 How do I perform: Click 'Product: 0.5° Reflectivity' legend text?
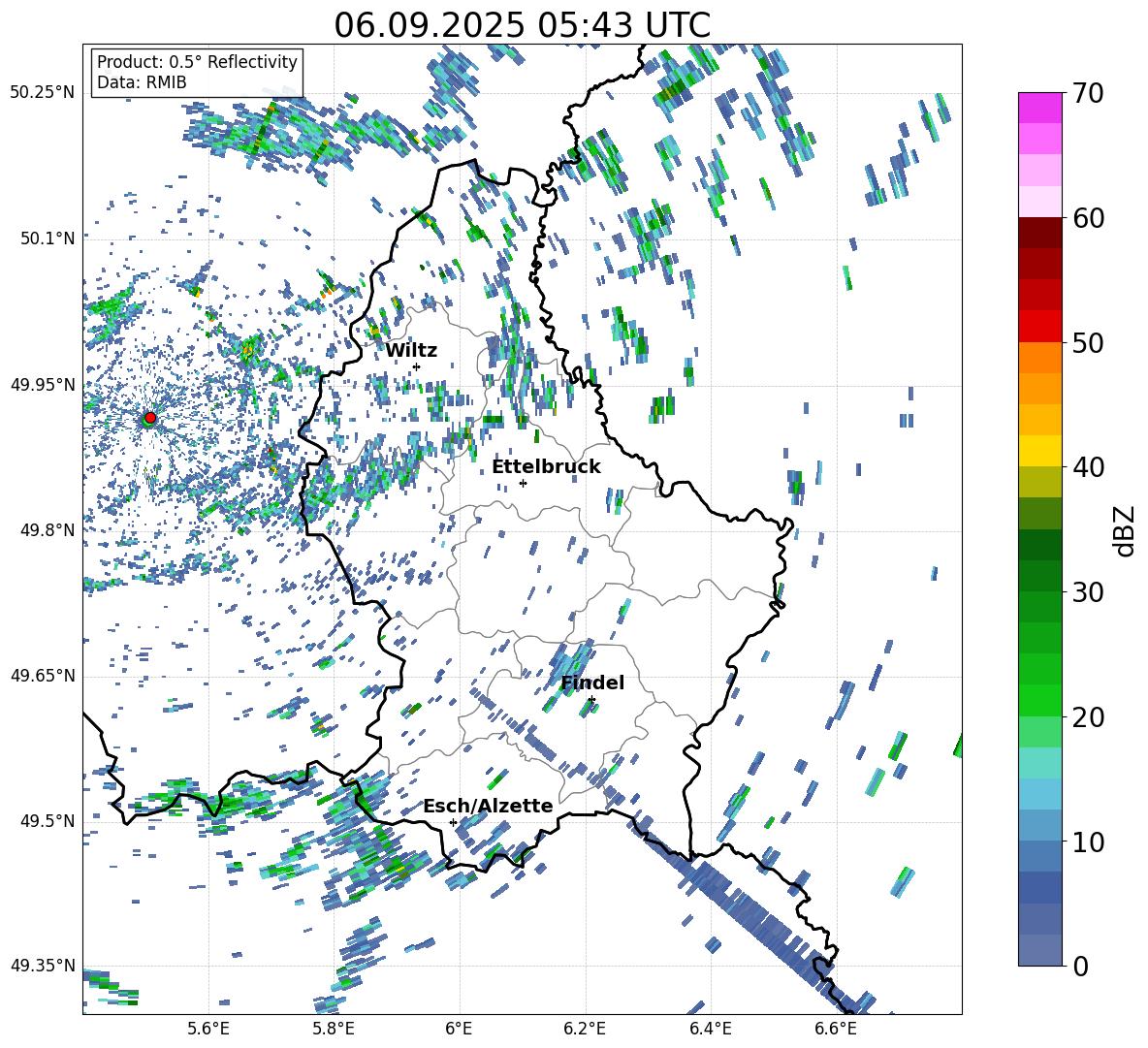(x=197, y=61)
